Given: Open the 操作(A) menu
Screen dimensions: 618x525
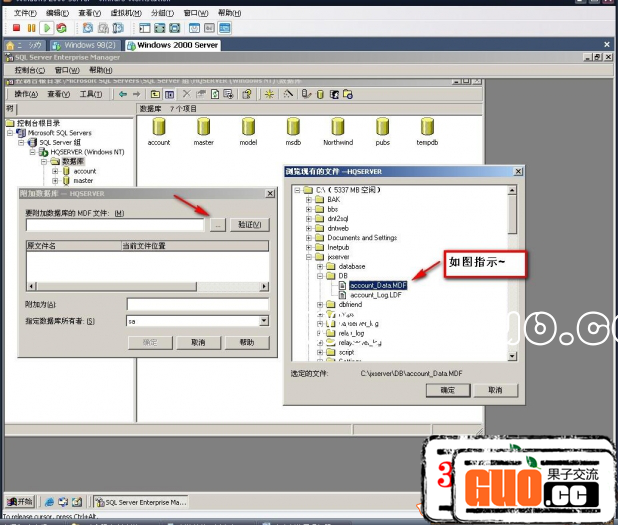Looking at the screenshot, I should [26, 94].
